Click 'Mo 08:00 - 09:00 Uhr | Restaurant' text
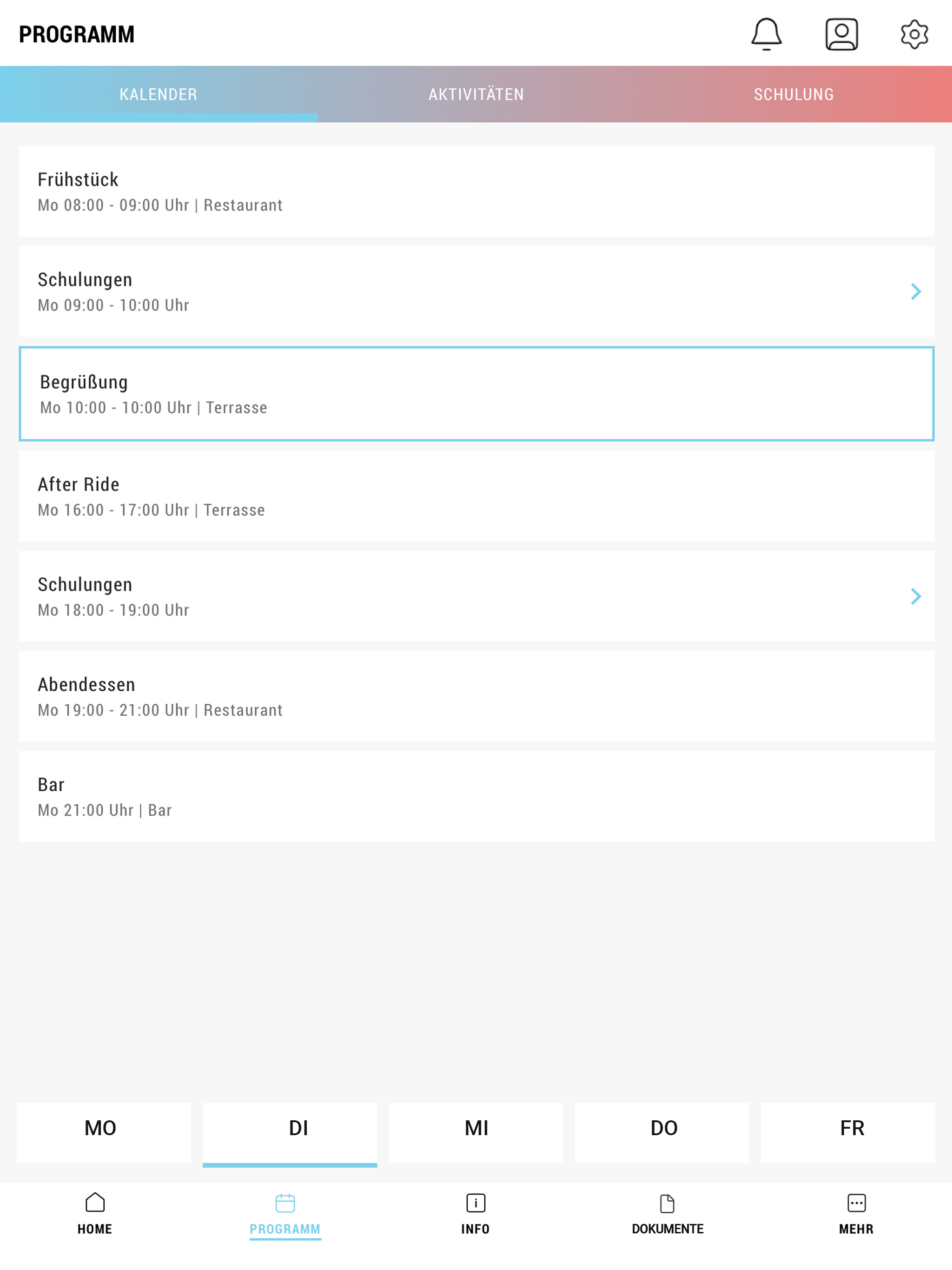 tap(160, 205)
